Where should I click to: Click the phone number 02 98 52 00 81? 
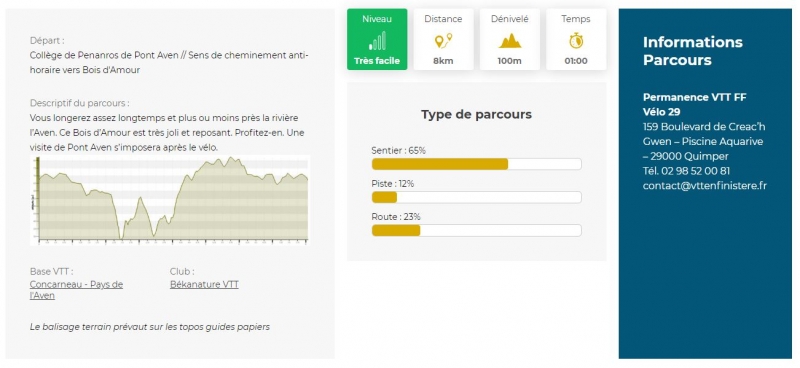point(695,171)
